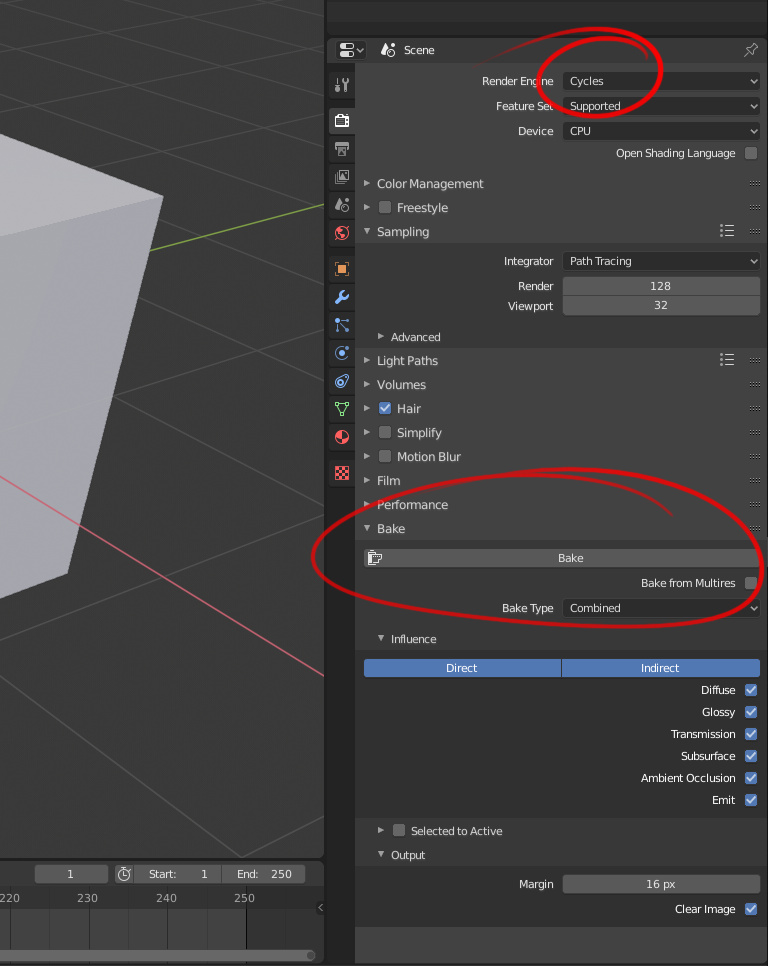
Task: Open the Texture properties checker tab
Action: pyautogui.click(x=342, y=473)
